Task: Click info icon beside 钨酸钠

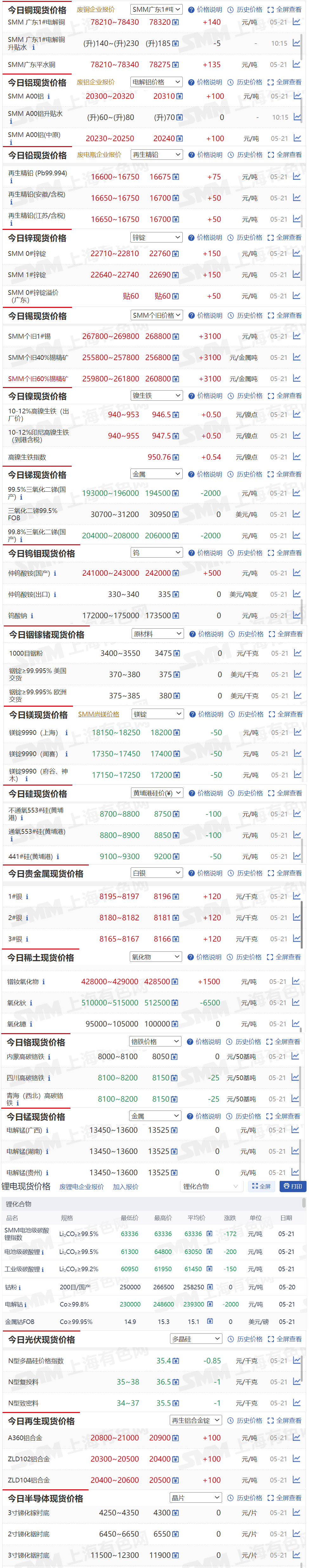Action: click(x=32, y=616)
